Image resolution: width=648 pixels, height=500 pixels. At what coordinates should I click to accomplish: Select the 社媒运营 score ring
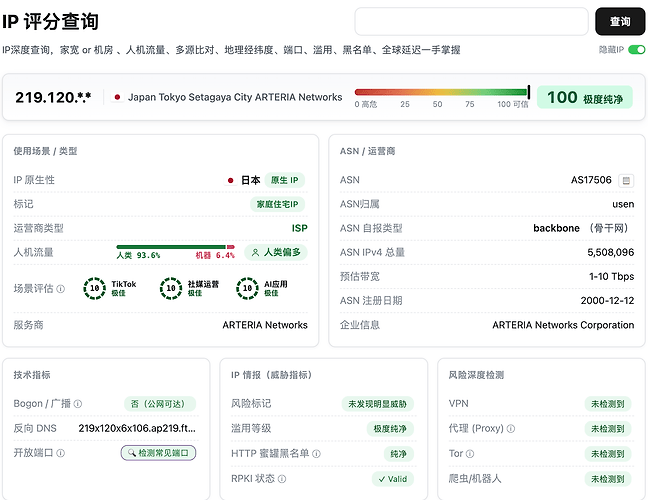[x=171, y=288]
